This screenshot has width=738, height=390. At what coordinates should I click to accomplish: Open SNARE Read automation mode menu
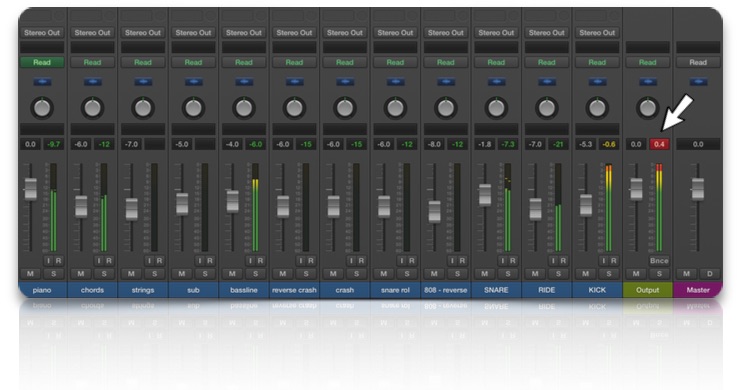[496, 62]
